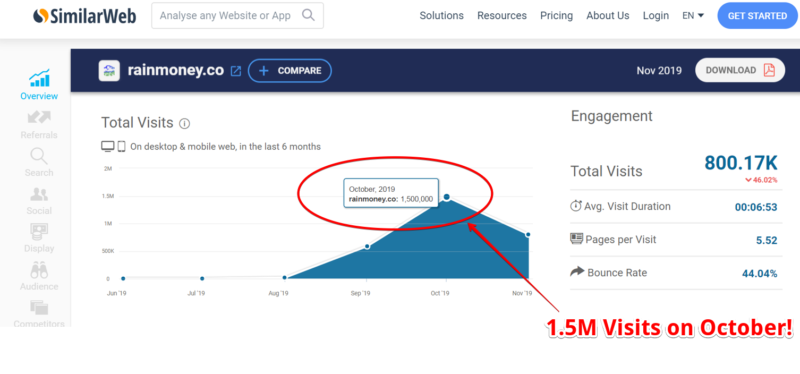The image size is (800, 374).
Task: Open the Solutions menu
Action: [x=441, y=16]
